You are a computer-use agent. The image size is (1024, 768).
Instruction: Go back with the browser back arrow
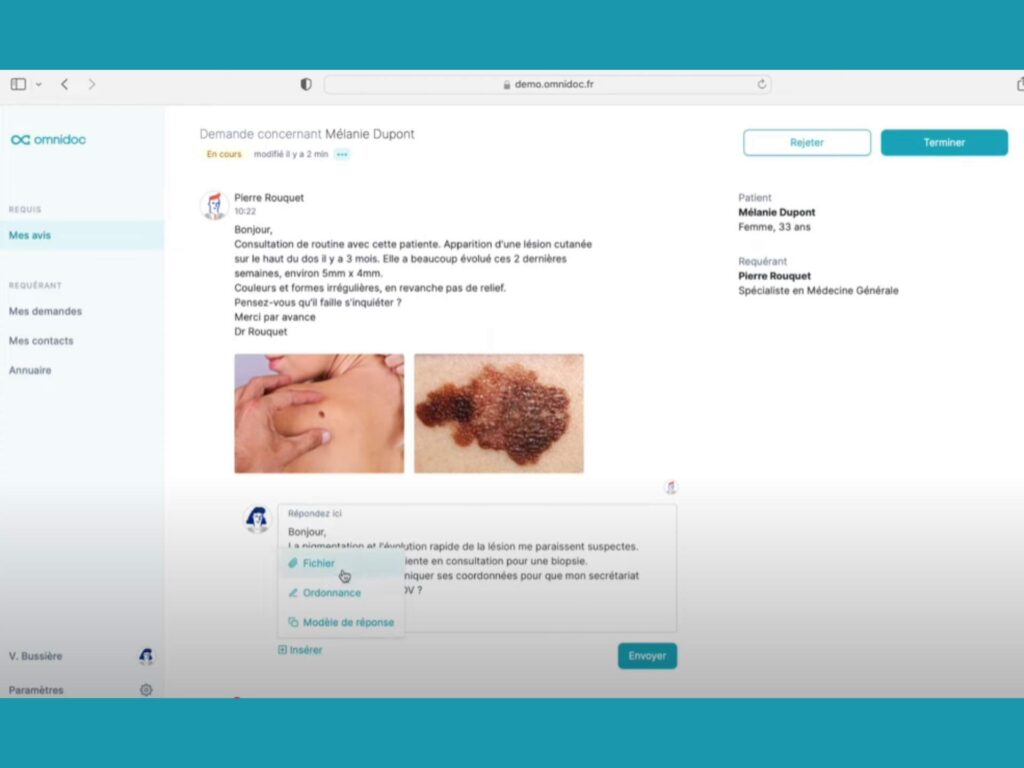point(65,84)
